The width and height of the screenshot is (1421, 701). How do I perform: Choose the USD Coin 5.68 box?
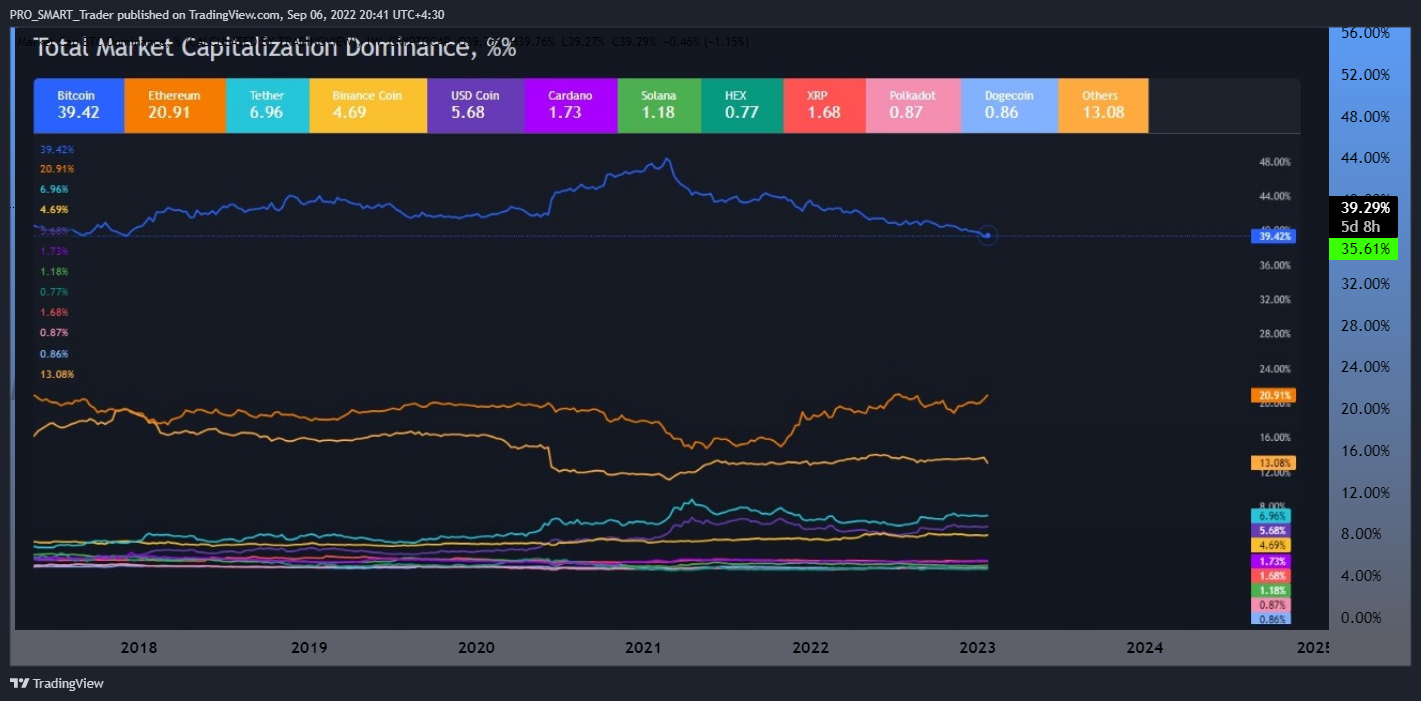[x=475, y=105]
